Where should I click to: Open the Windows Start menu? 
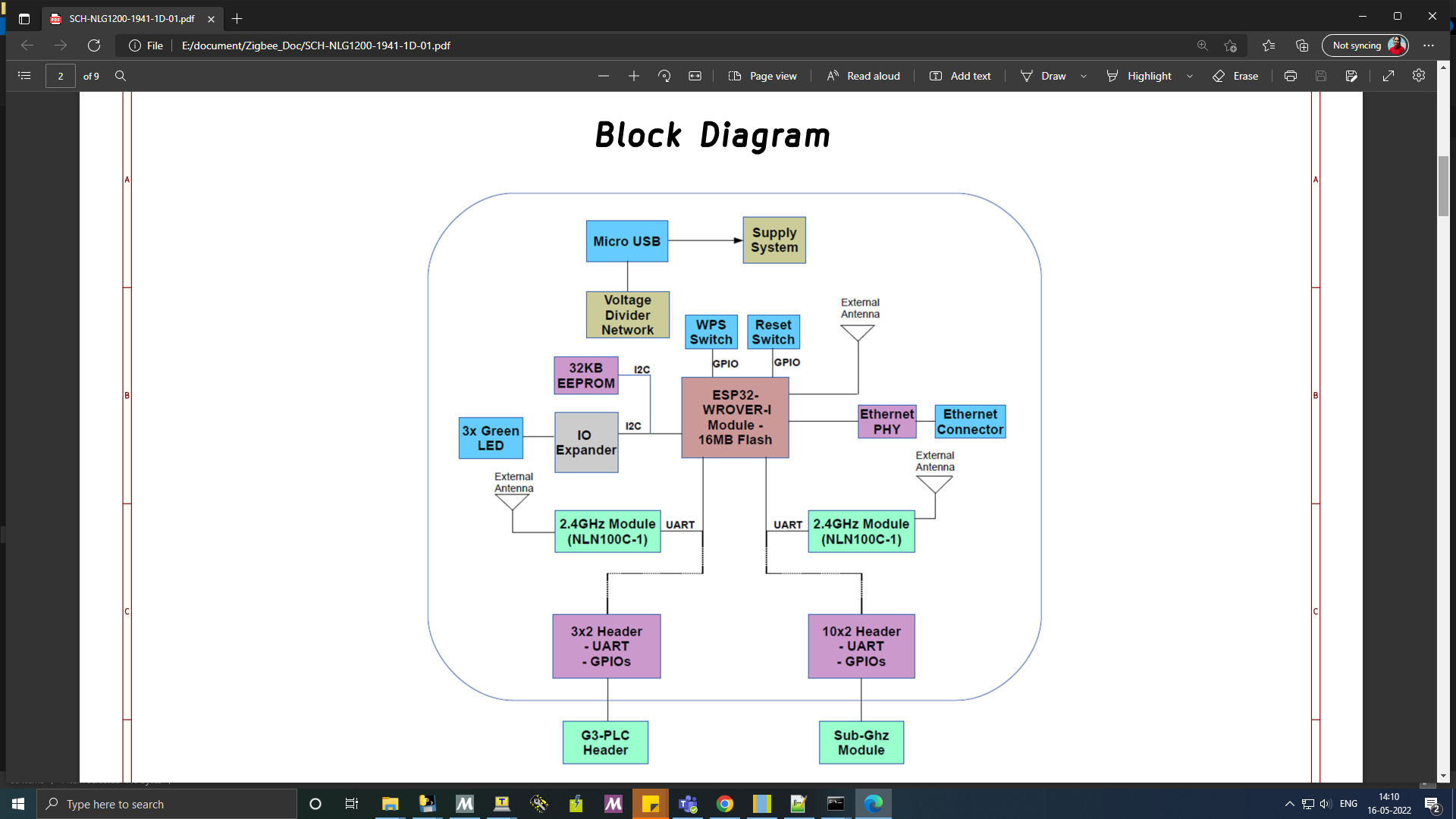[18, 804]
